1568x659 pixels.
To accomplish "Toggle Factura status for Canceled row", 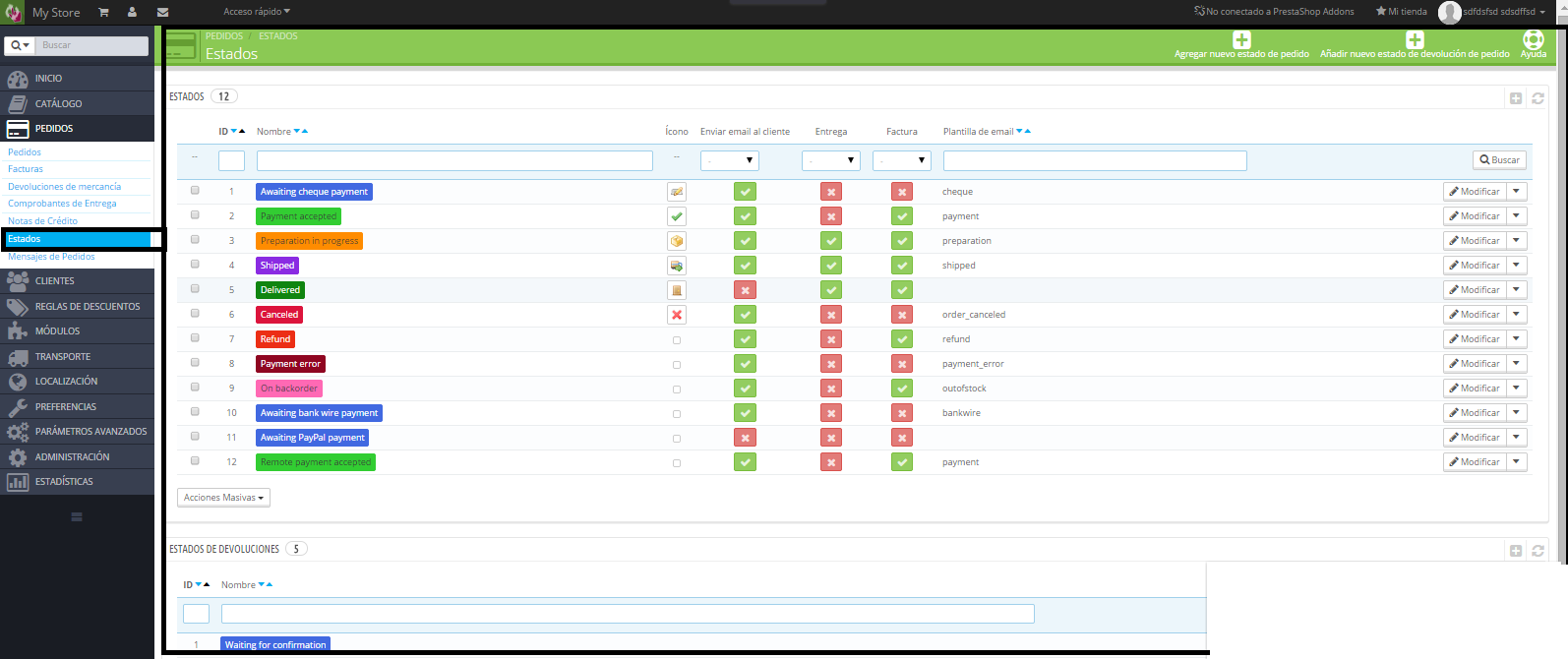I will pos(901,315).
